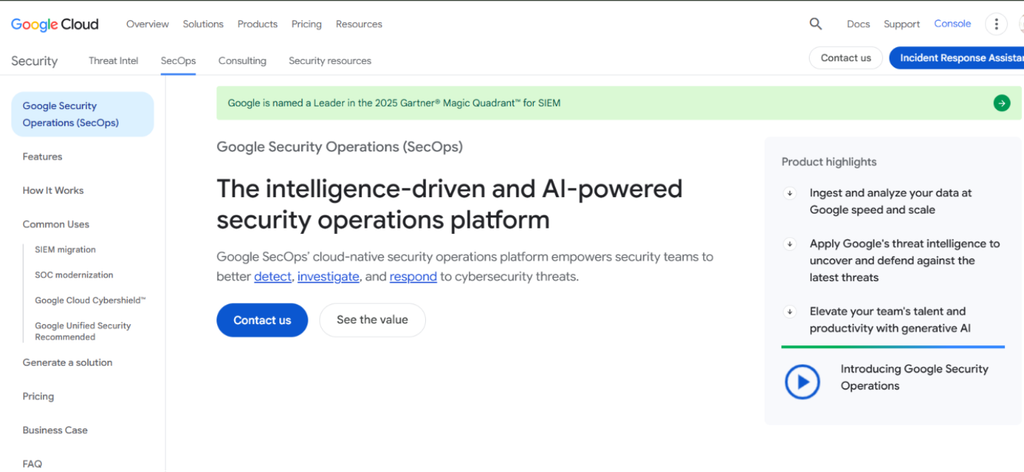Jump to Pricing in the left sidebar
The width and height of the screenshot is (1024, 472).
pyautogui.click(x=38, y=396)
